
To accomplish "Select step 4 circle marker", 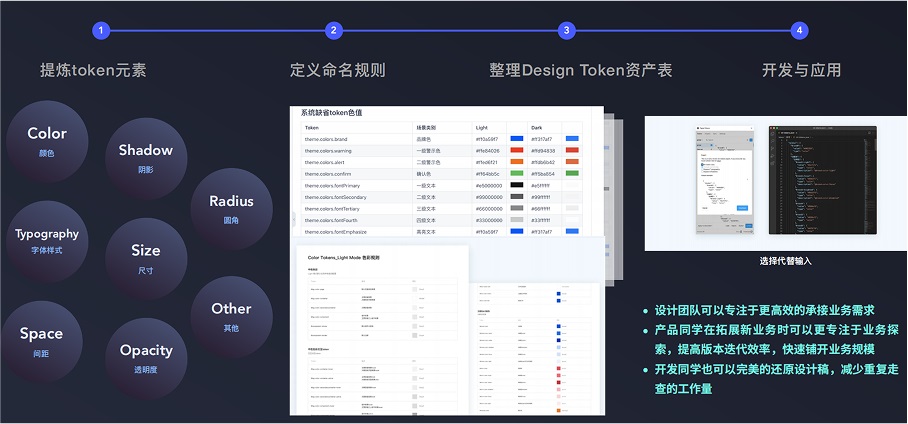I will (799, 31).
